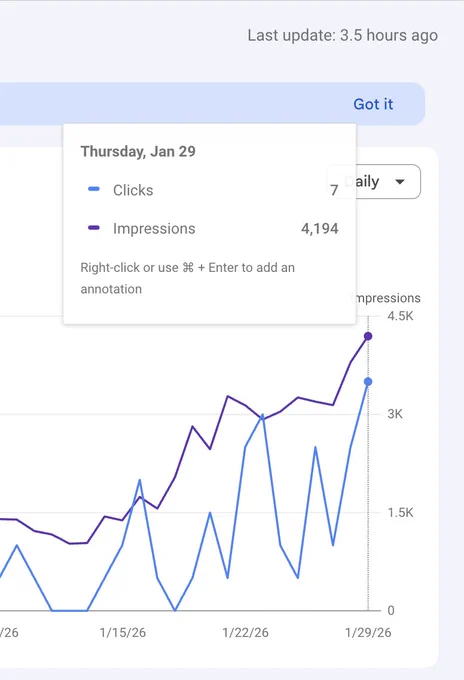464x680 pixels.
Task: Click the Impressions label in the tooltip
Action: click(x=154, y=229)
